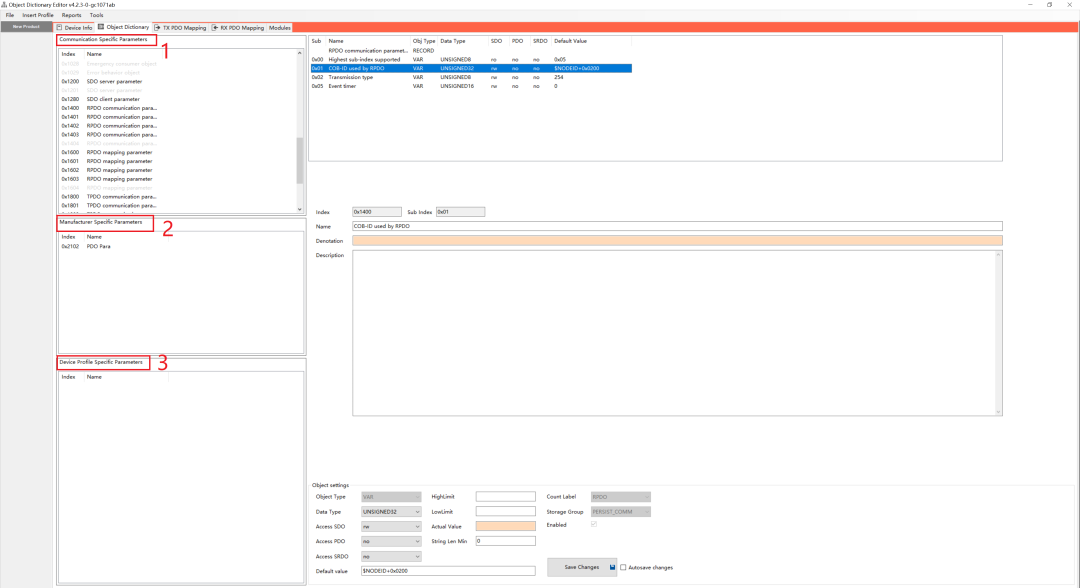The width and height of the screenshot is (1080, 588).
Task: Select 0x2102 PDO Para entry
Action: click(x=98, y=246)
